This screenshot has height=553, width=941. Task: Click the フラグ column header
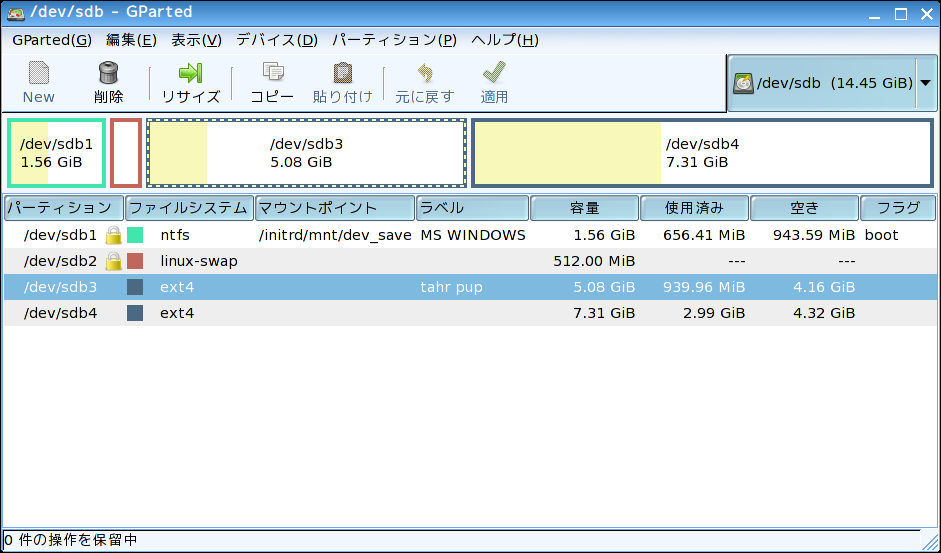tap(898, 208)
